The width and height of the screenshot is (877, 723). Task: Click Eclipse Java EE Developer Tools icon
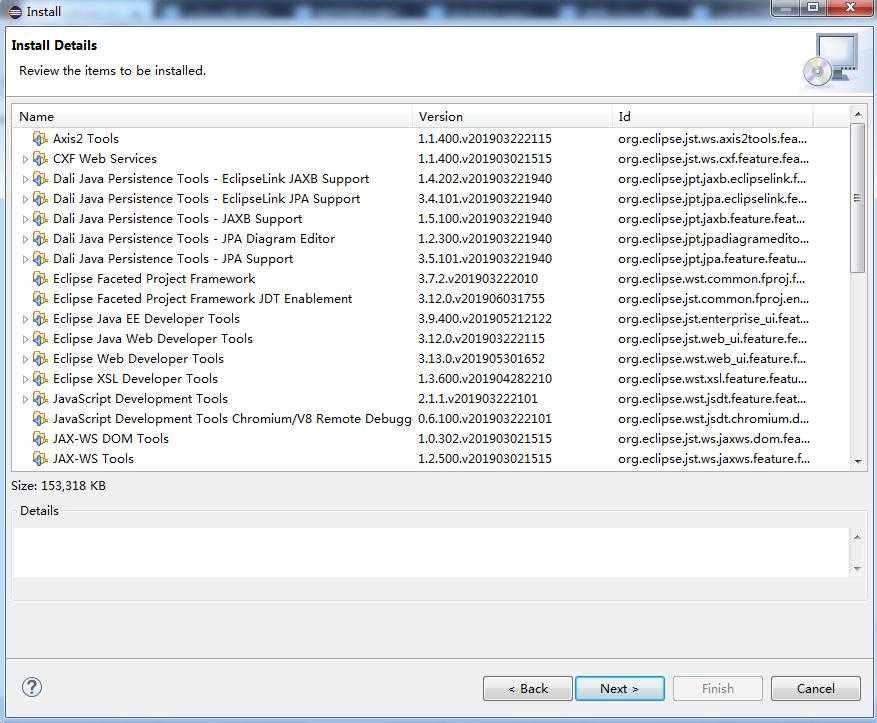(40, 319)
